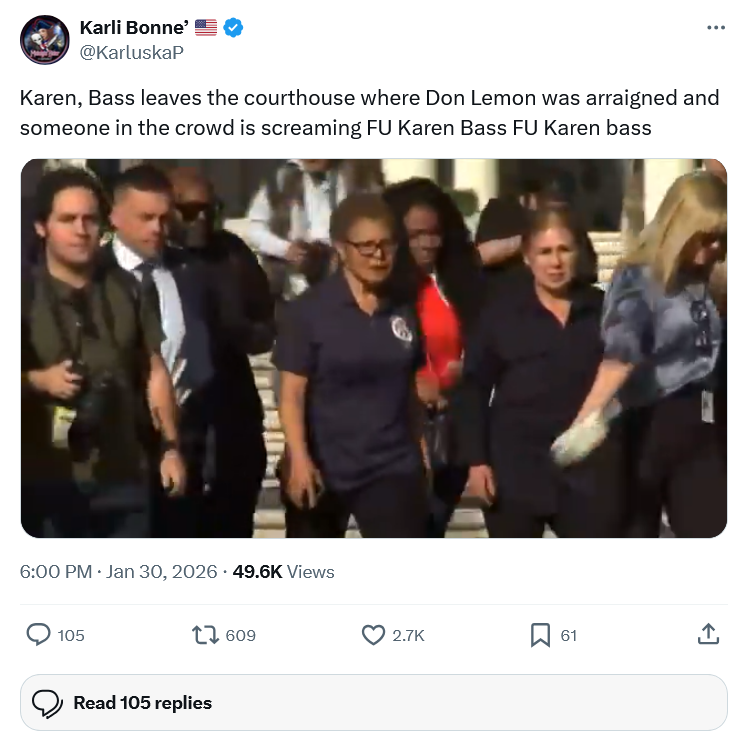This screenshot has width=747, height=741.
Task: Click the 49.6K Views count
Action: [283, 571]
